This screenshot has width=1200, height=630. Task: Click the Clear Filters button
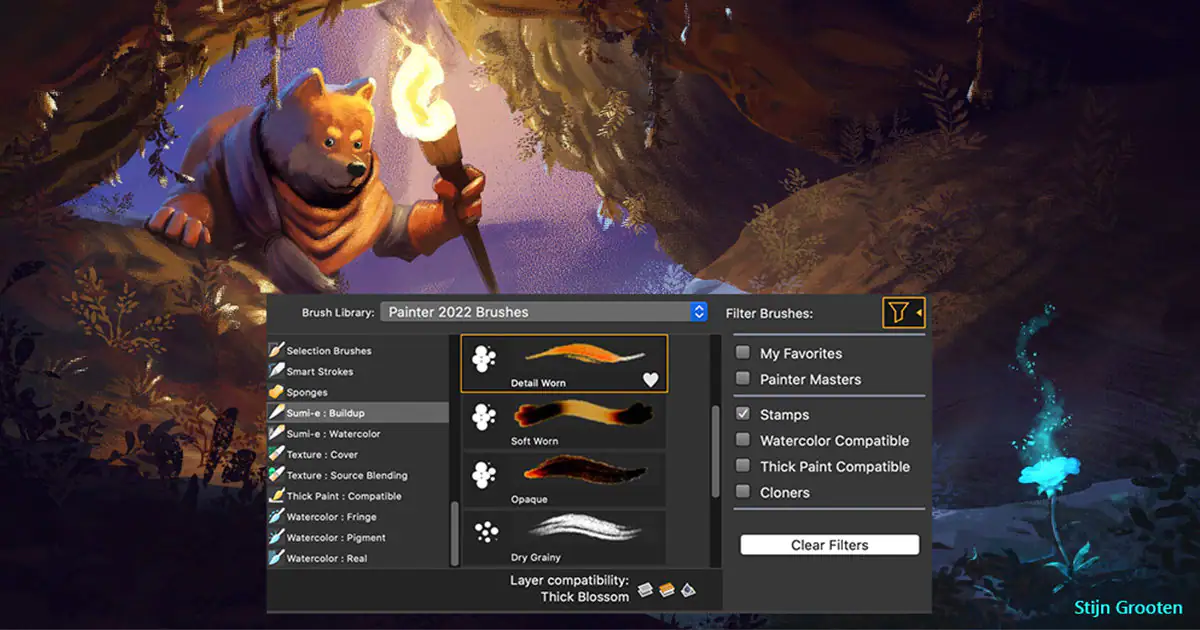point(829,545)
